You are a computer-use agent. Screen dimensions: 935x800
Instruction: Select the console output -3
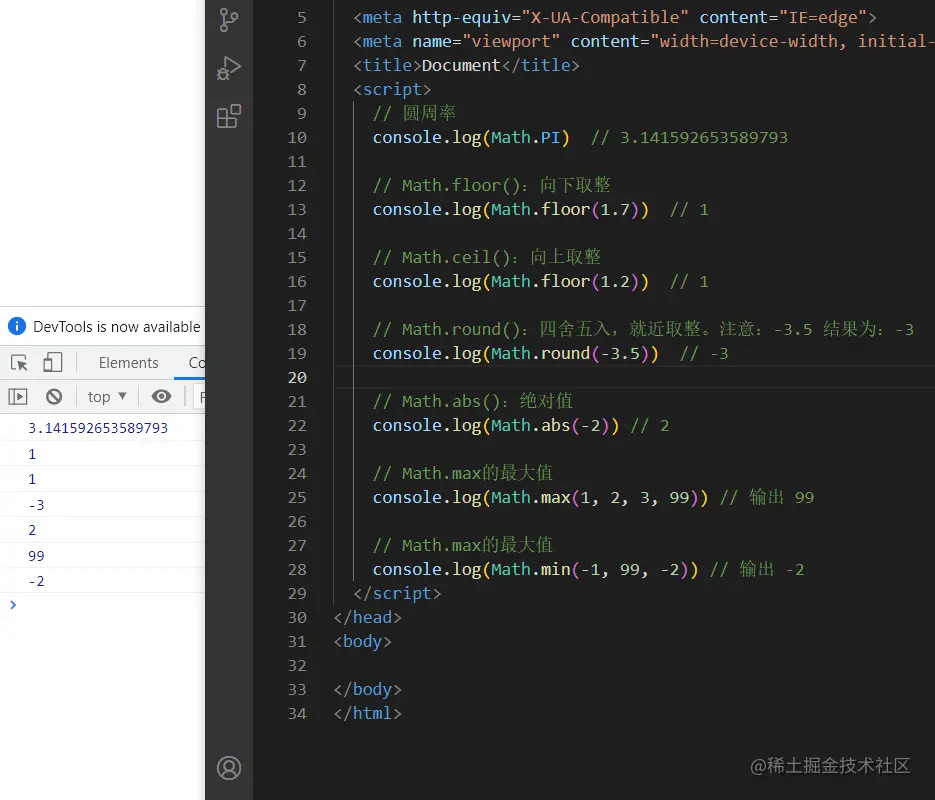point(36,505)
